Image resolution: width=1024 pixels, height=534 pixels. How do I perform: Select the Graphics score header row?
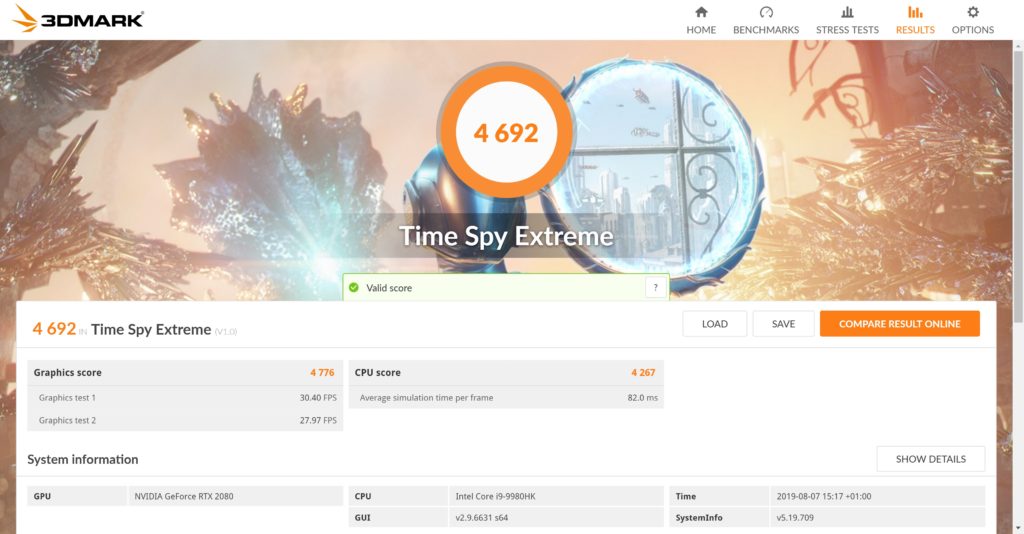(185, 373)
